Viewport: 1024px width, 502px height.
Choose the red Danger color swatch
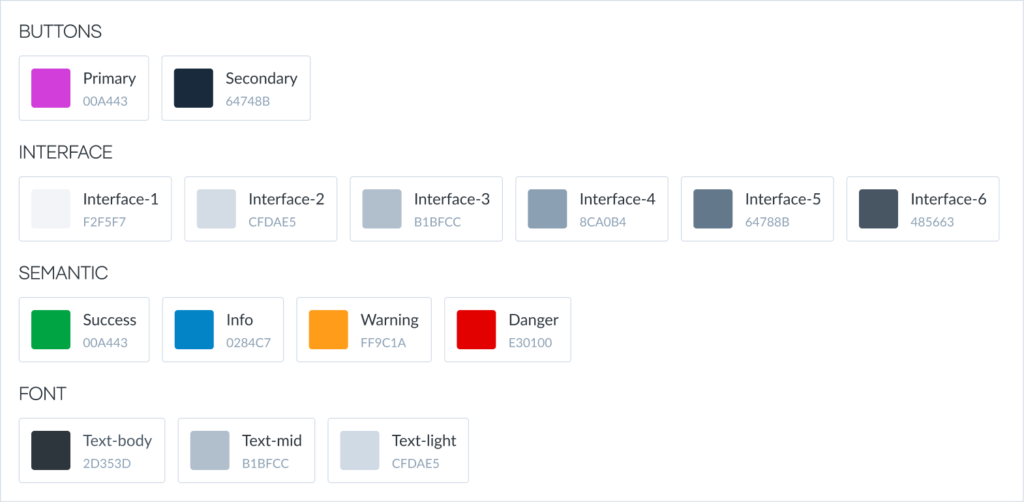click(x=476, y=330)
